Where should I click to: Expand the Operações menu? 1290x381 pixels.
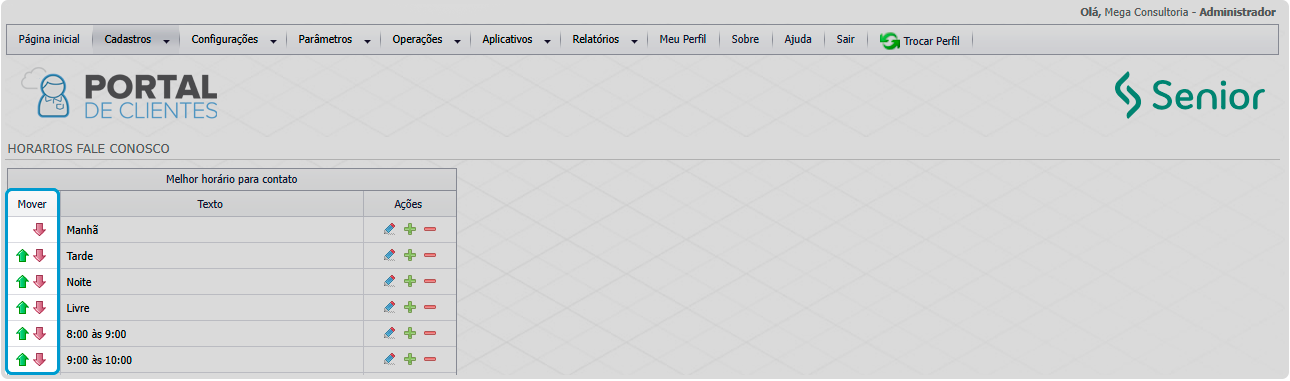(426, 40)
